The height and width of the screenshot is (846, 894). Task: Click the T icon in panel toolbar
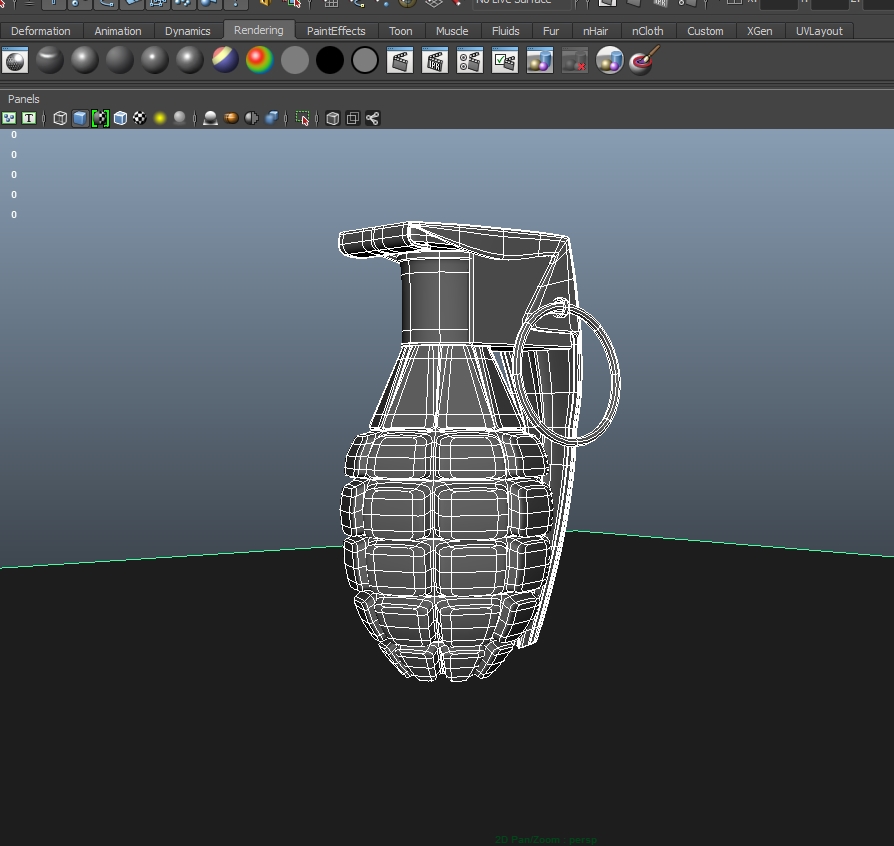click(29, 118)
